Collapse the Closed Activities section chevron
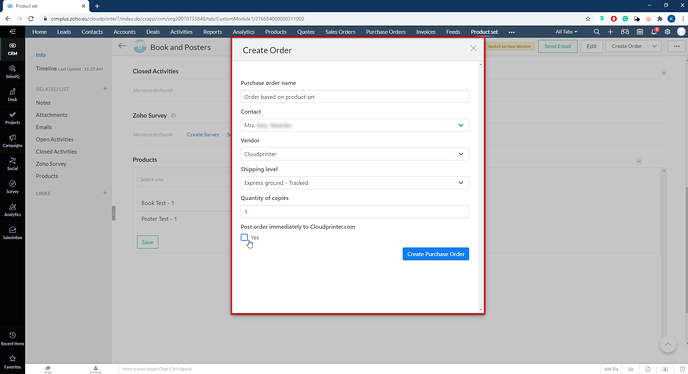 [664, 73]
